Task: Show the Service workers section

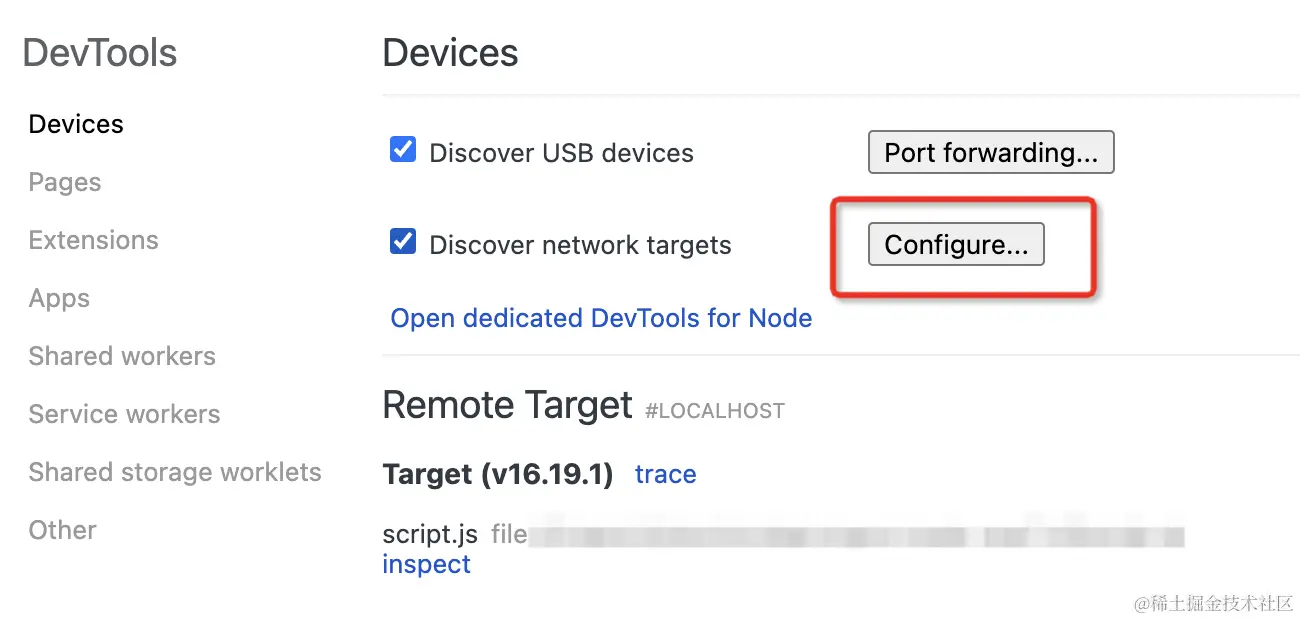Action: 124,414
